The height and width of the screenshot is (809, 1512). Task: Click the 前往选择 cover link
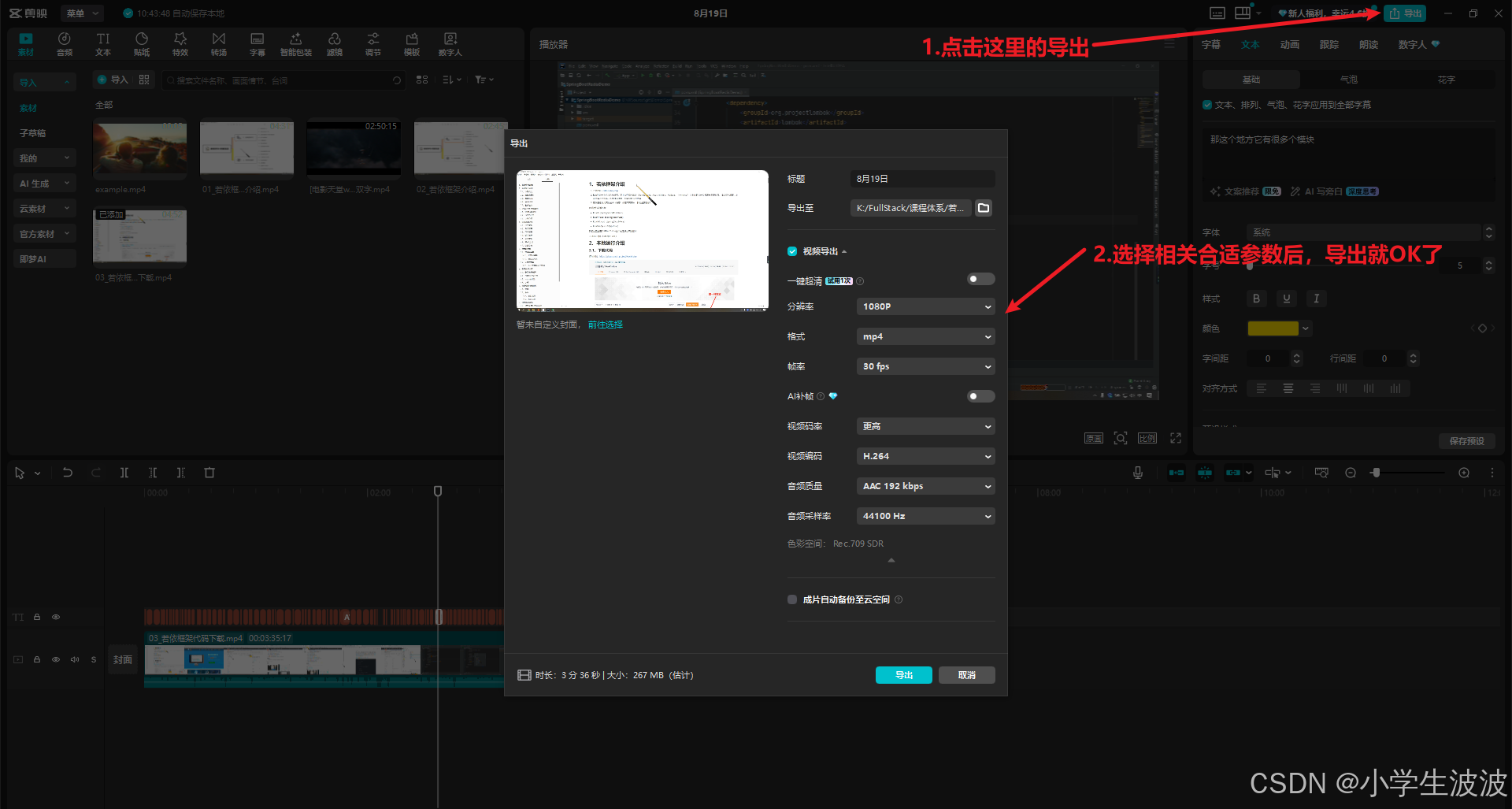[606, 325]
